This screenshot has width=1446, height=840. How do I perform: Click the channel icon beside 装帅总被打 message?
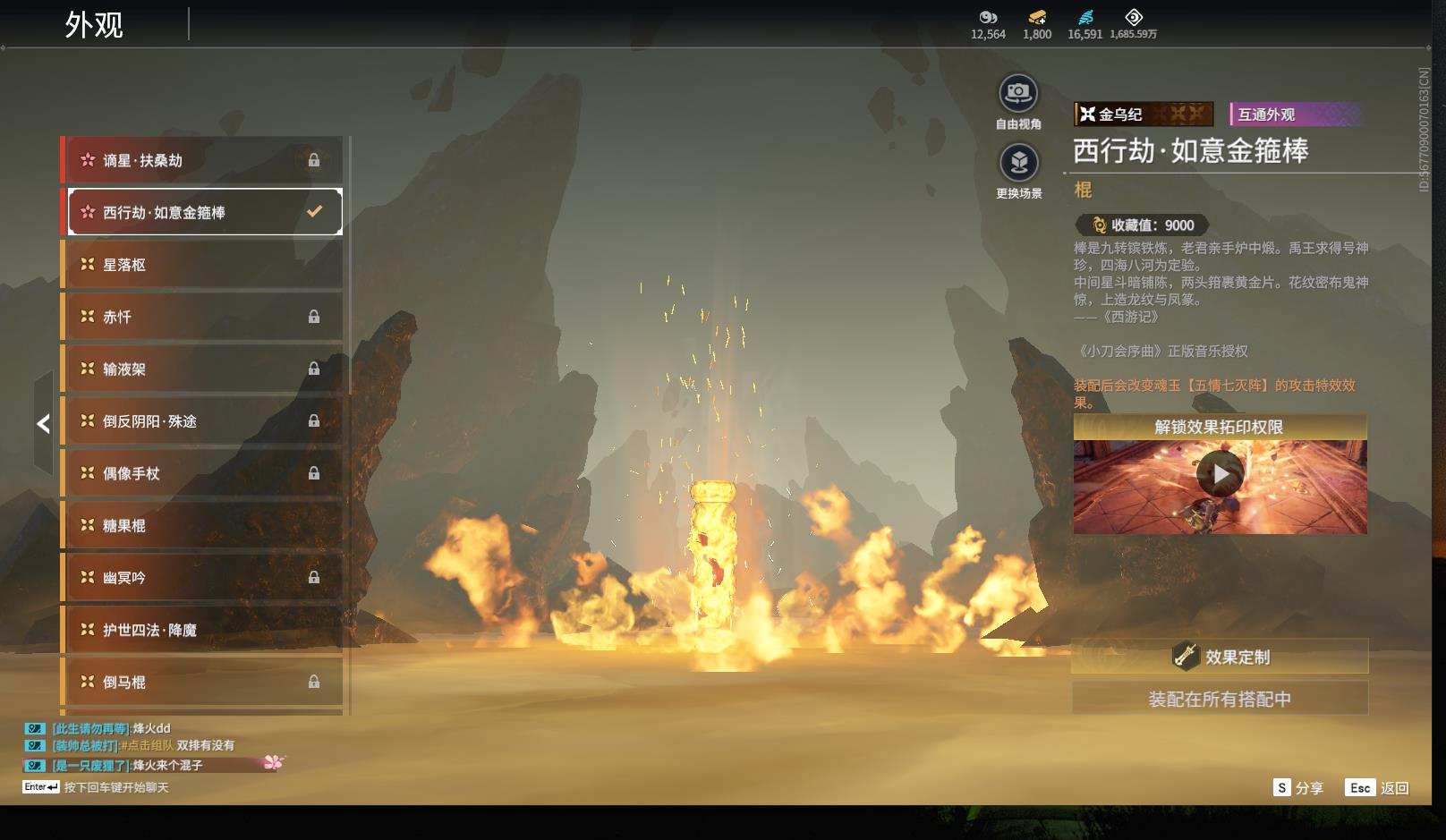pyautogui.click(x=34, y=745)
